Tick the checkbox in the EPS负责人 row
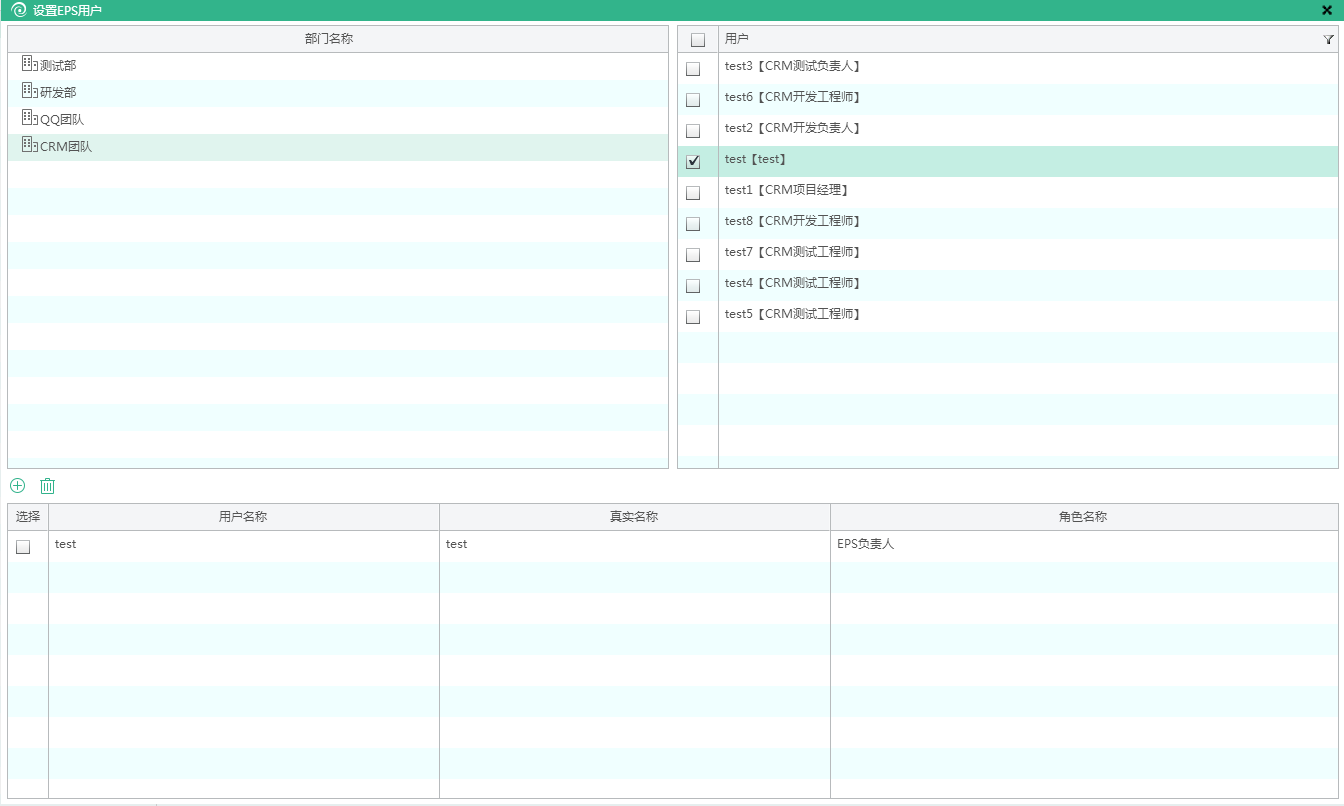Viewport: 1344px width, 806px height. (x=23, y=547)
